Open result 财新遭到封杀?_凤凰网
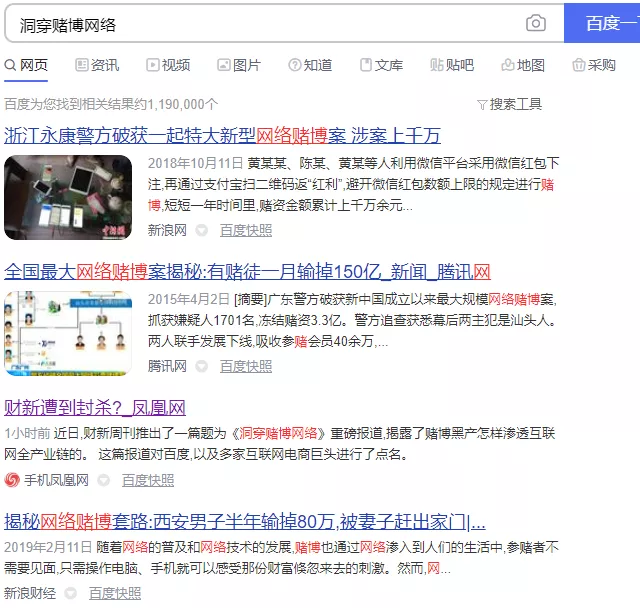This screenshot has height=608, width=640. click(95, 408)
